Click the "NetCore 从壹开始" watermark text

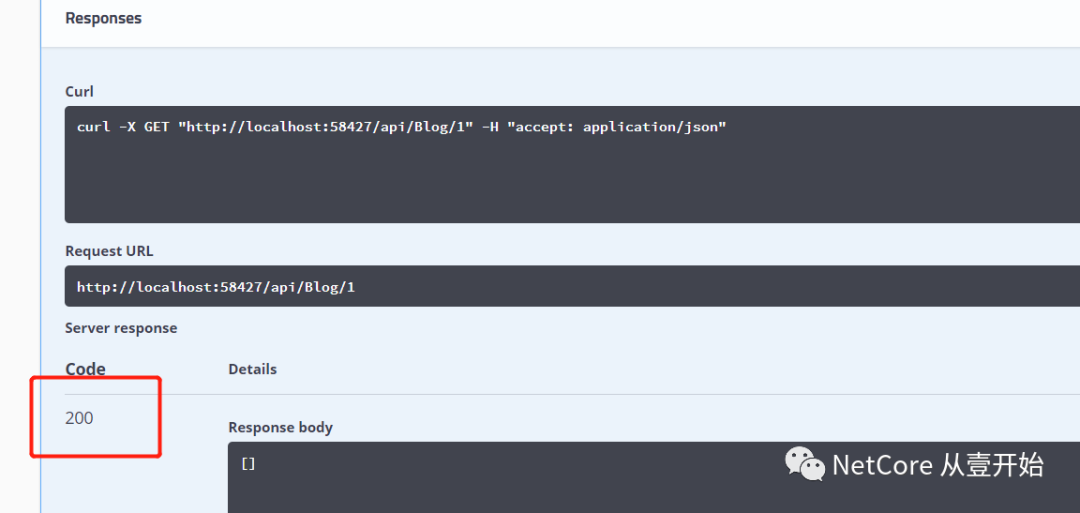pyautogui.click(x=937, y=465)
